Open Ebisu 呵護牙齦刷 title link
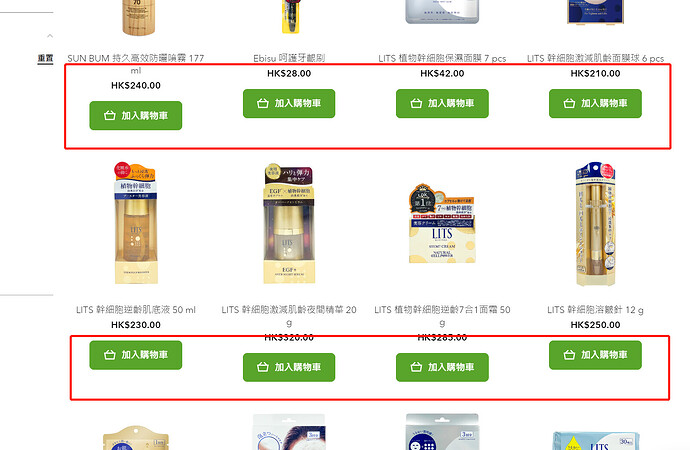 click(289, 58)
